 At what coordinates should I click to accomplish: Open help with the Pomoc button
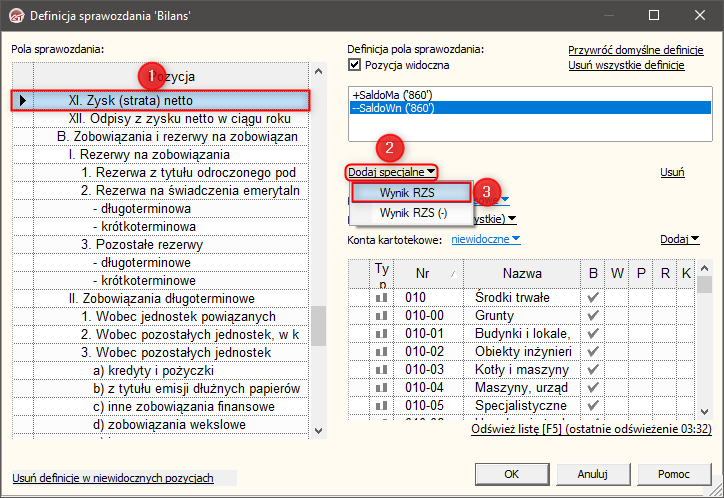(x=674, y=474)
